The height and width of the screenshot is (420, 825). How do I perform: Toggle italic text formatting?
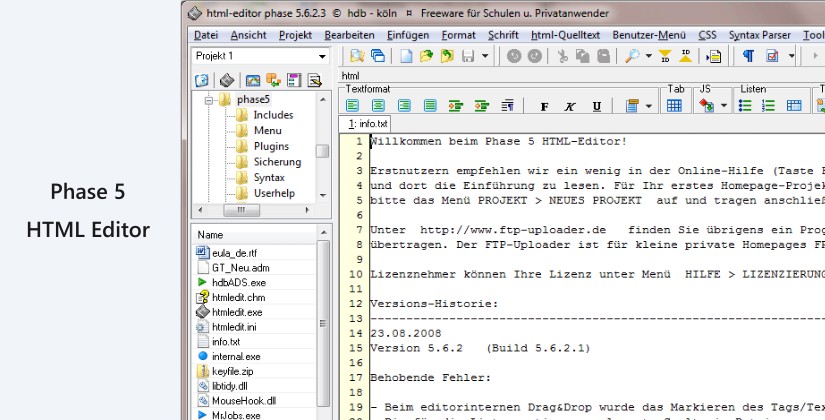(x=570, y=106)
